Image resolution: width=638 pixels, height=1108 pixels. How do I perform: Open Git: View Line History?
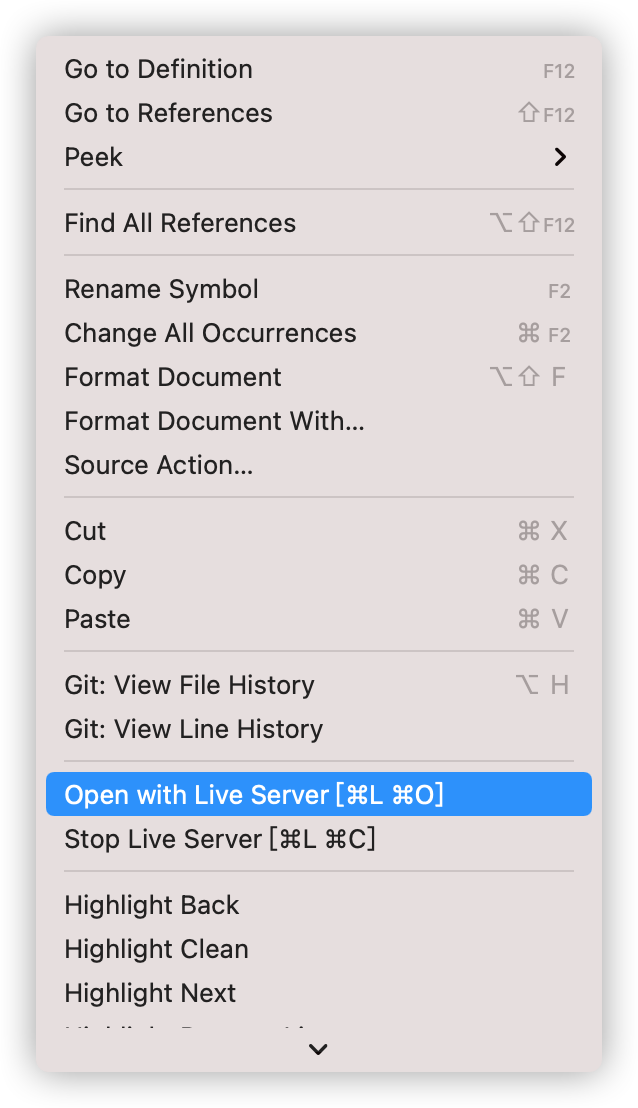pyautogui.click(x=319, y=729)
